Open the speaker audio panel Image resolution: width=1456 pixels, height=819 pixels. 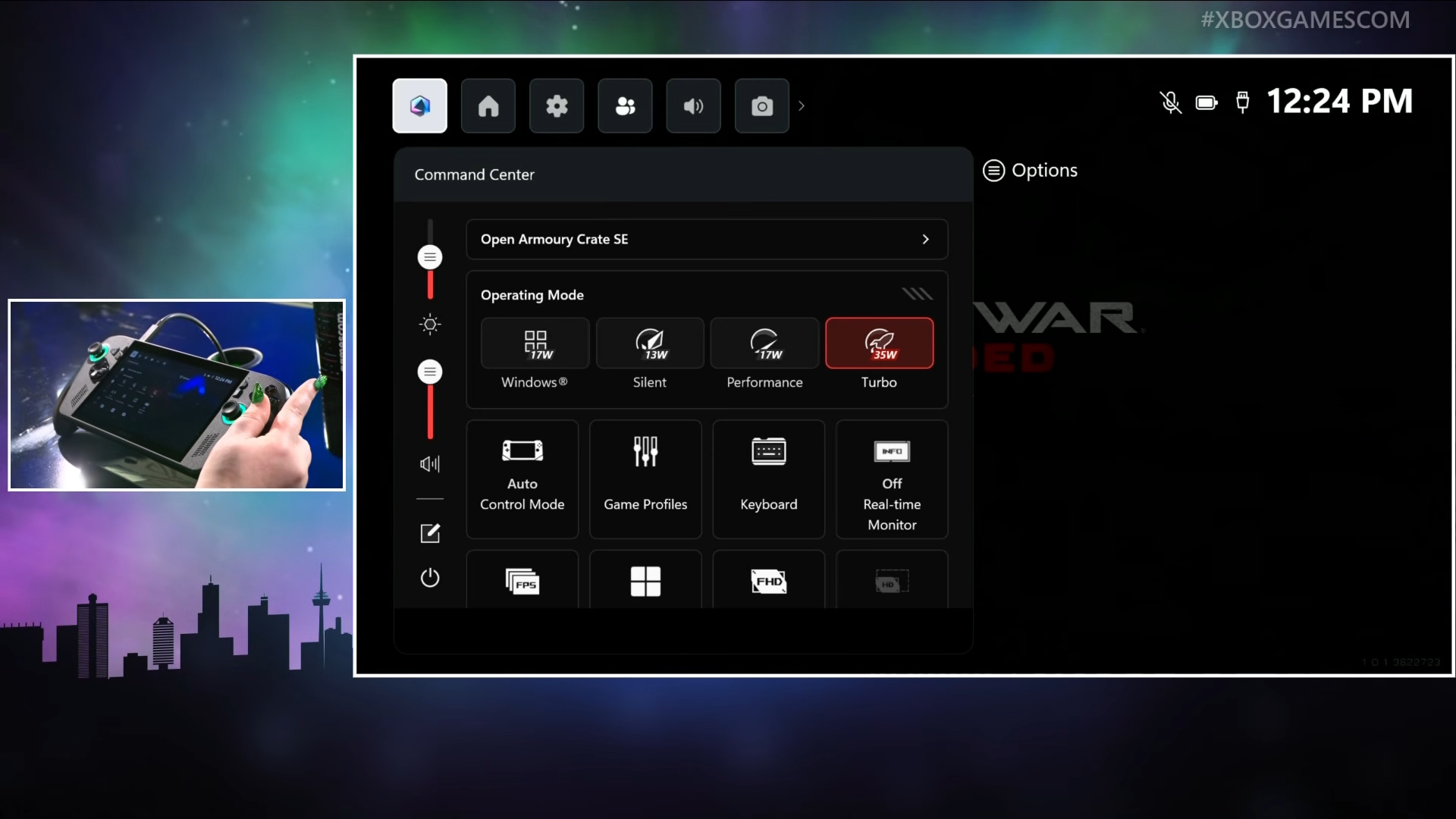tap(692, 106)
